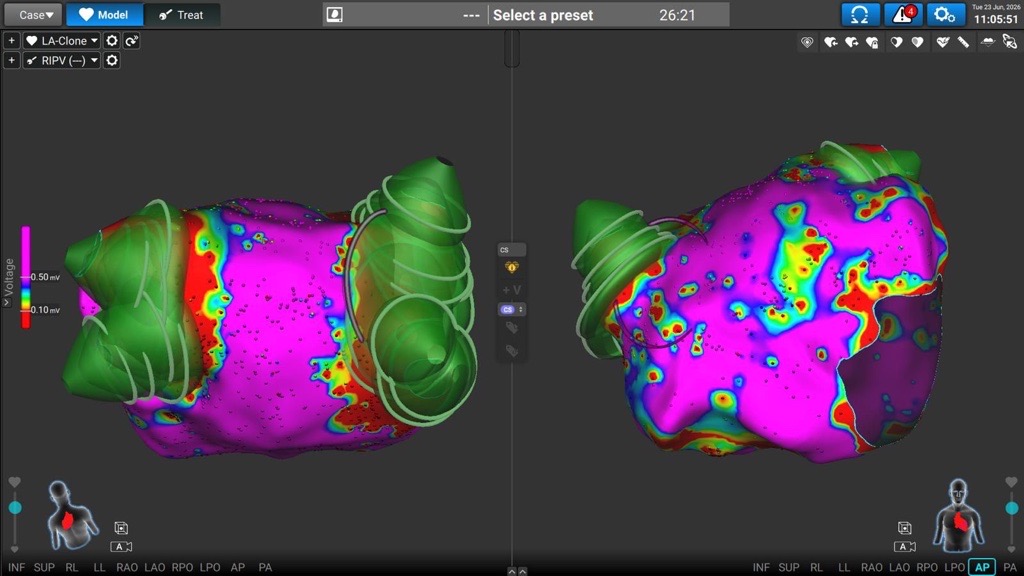Switch to the Model tab
This screenshot has width=1024, height=576.
point(104,14)
